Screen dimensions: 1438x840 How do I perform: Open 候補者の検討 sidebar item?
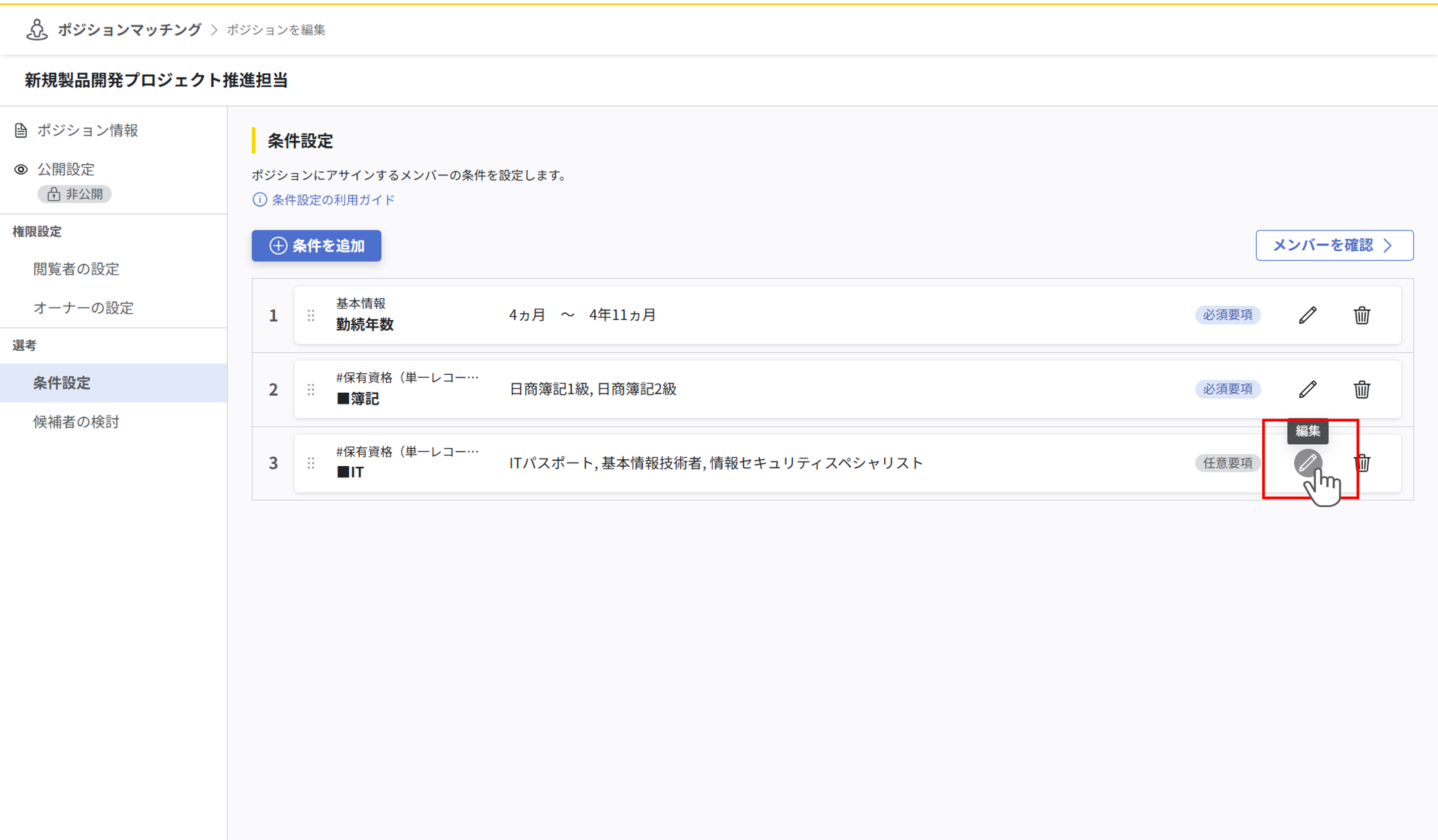(x=76, y=422)
